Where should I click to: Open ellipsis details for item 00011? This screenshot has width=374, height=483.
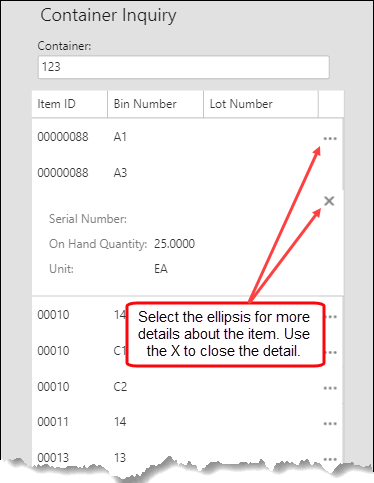tap(330, 424)
